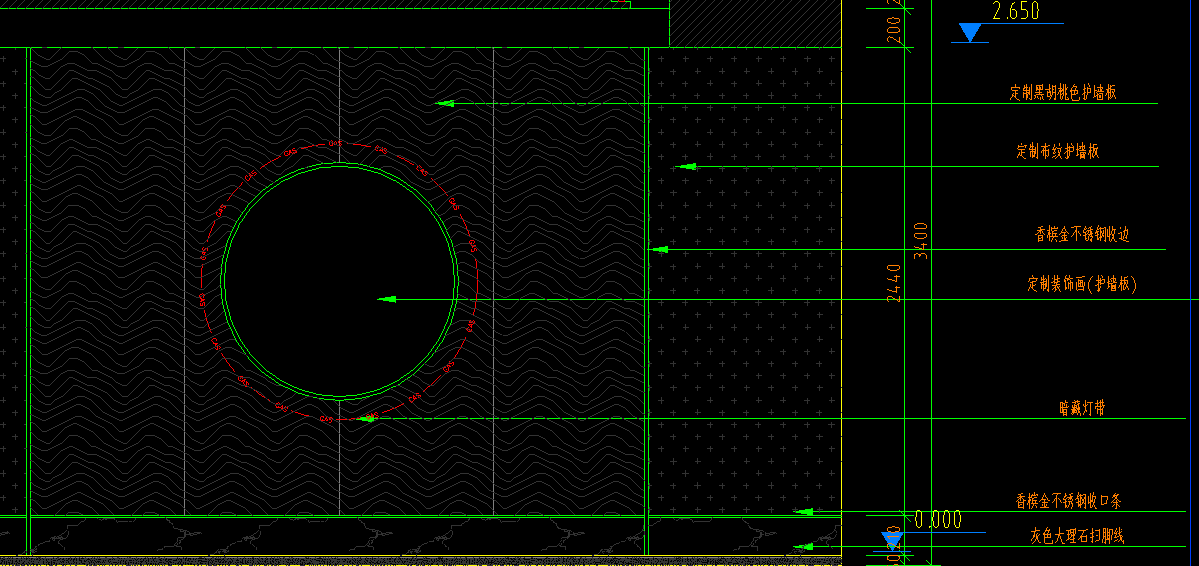Select the 2.650 elevation value
Image resolution: width=1199 pixels, height=566 pixels.
(1015, 11)
